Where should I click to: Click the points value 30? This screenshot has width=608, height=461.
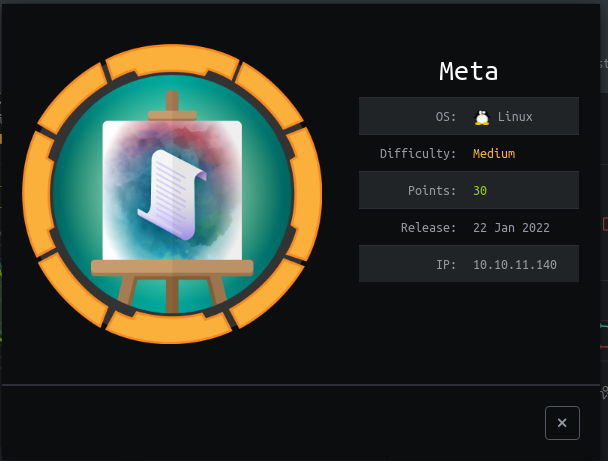pos(480,191)
